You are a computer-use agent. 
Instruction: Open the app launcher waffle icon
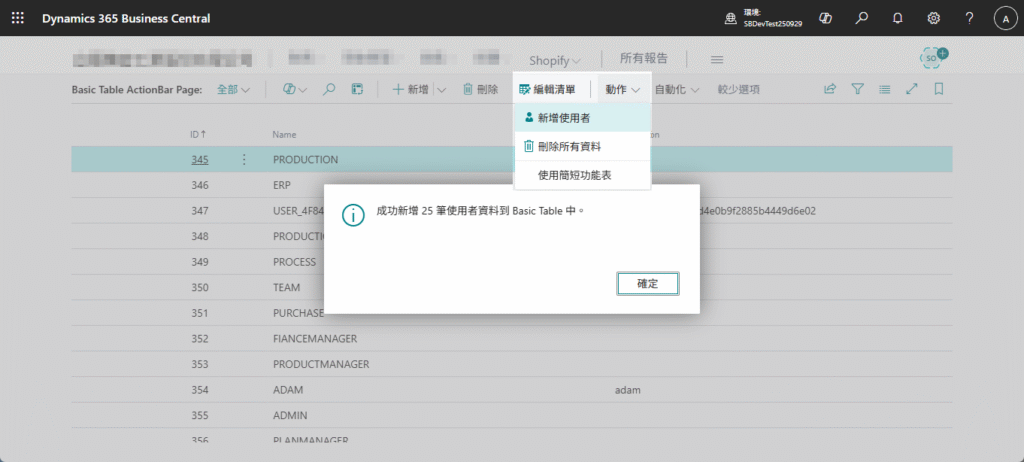coord(18,18)
